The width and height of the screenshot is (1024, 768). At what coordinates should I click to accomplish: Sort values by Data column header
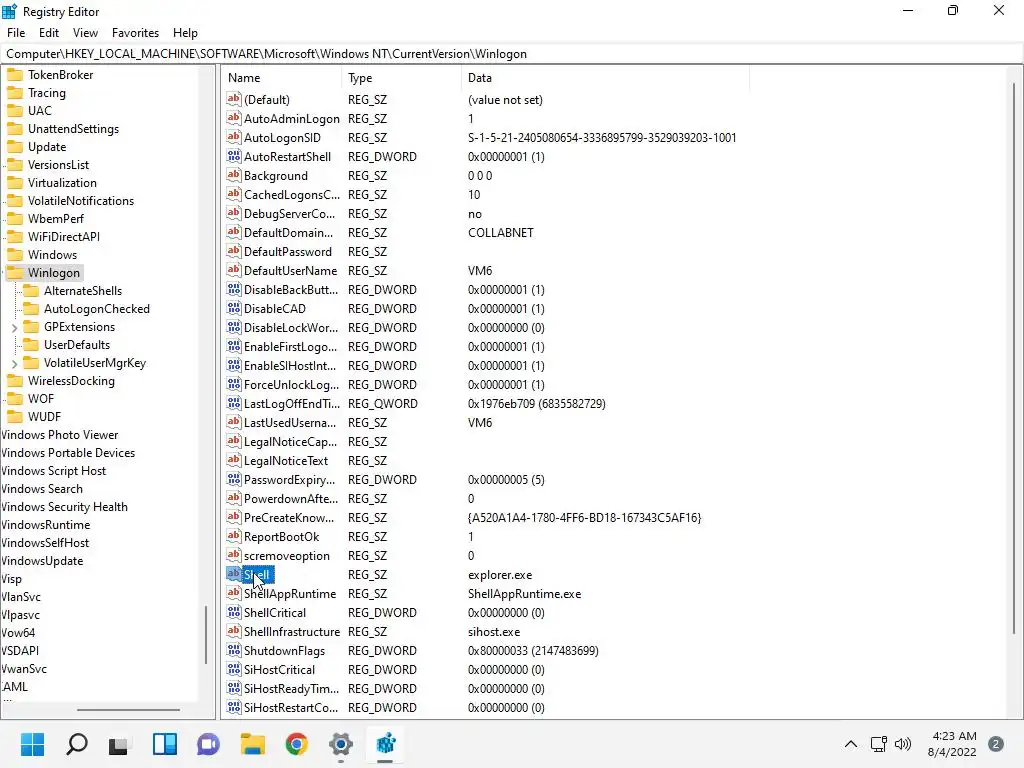(605, 78)
